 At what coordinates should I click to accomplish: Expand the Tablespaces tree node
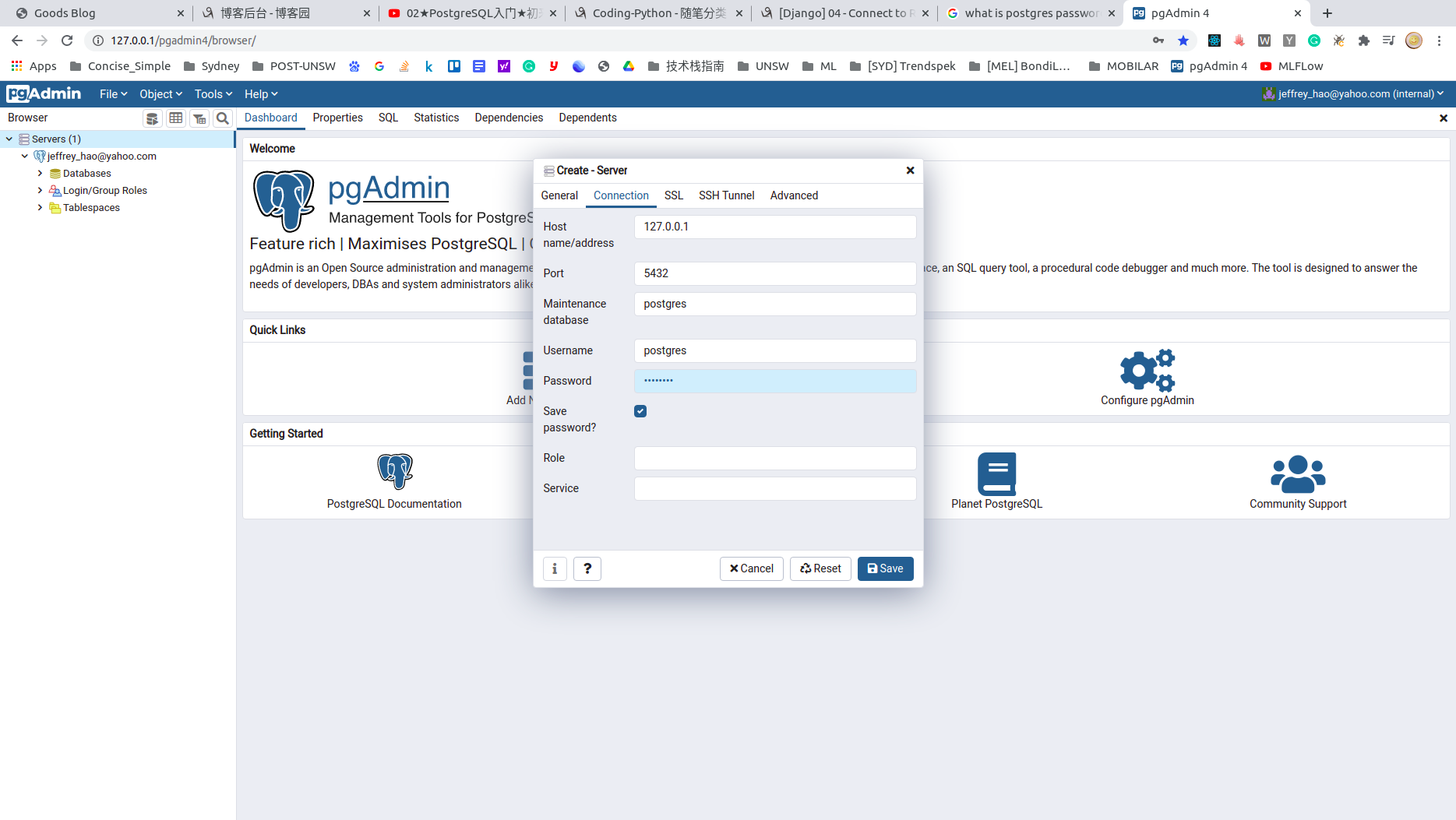point(41,208)
